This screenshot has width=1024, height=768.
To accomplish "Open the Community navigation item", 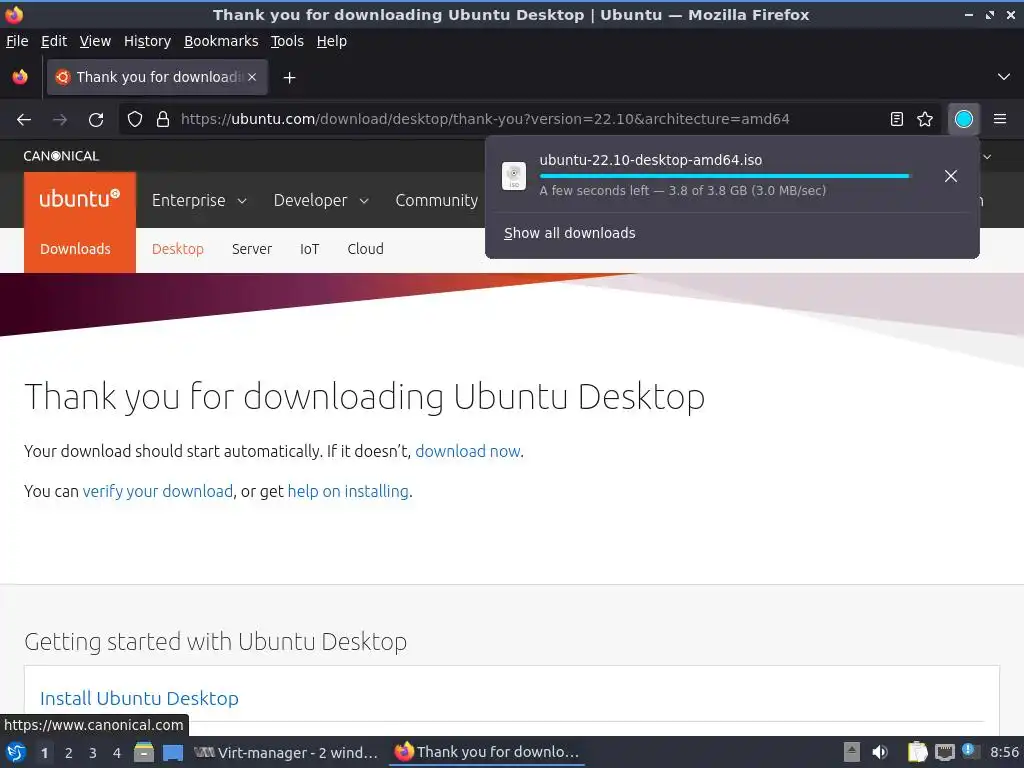I will pos(436,200).
